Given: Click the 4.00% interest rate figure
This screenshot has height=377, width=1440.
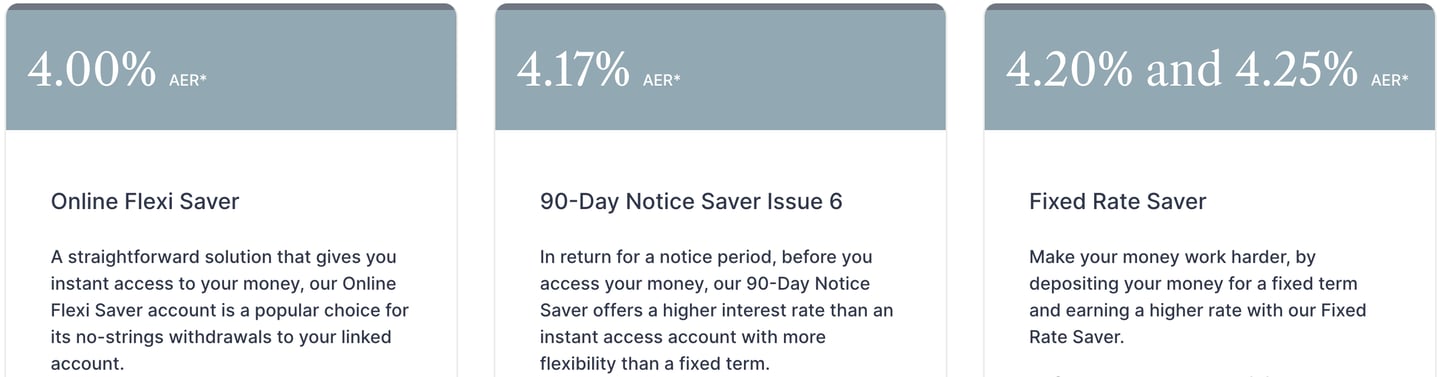Looking at the screenshot, I should 92,69.
